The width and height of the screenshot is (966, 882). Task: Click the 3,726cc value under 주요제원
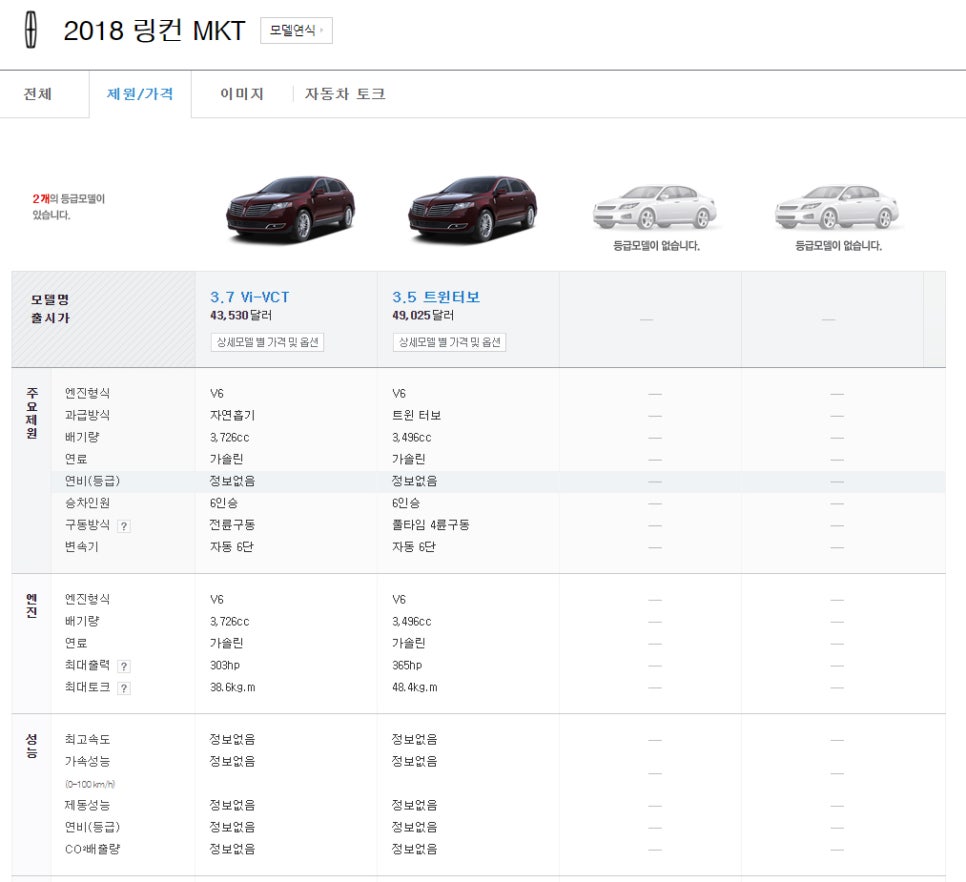230,437
